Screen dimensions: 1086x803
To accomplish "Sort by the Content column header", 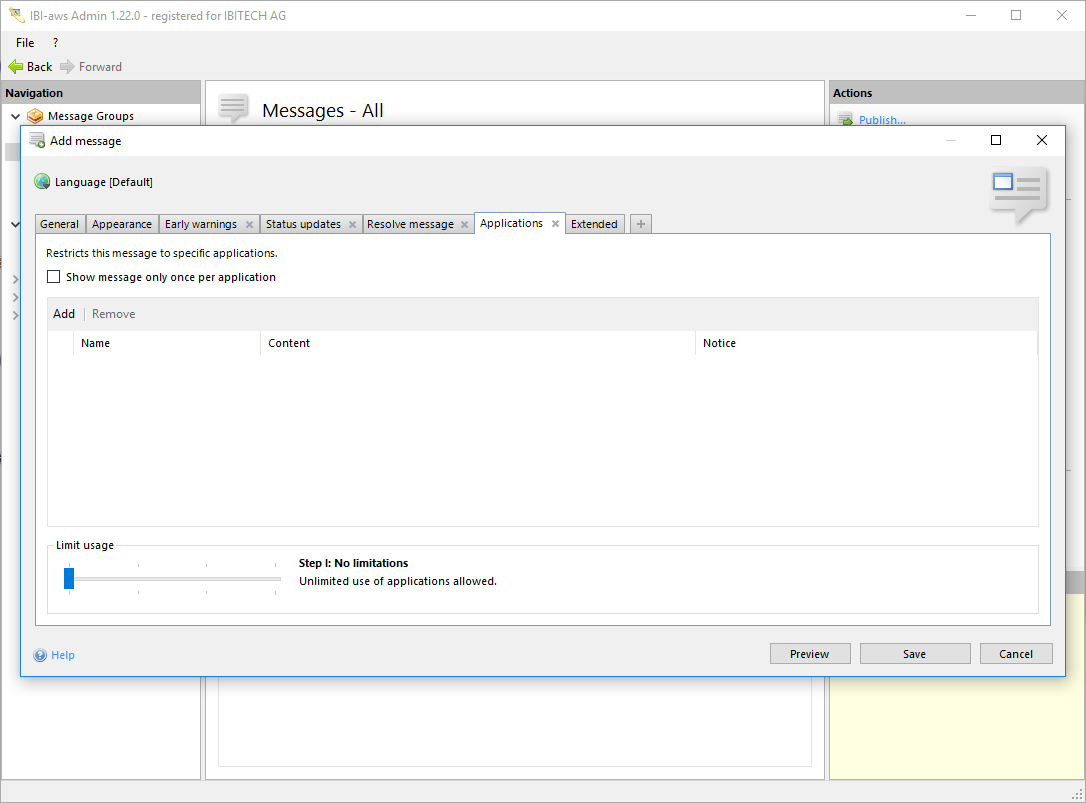I will (x=289, y=343).
